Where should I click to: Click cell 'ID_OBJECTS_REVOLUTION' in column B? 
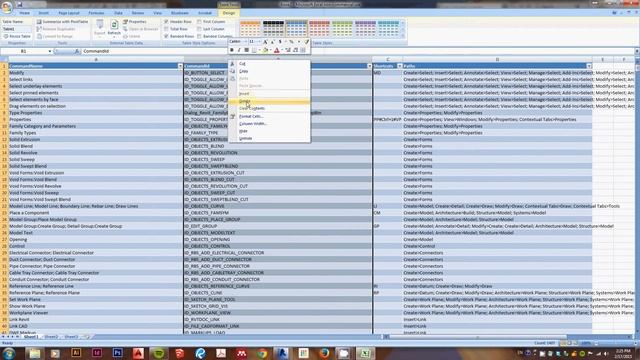pos(278,153)
